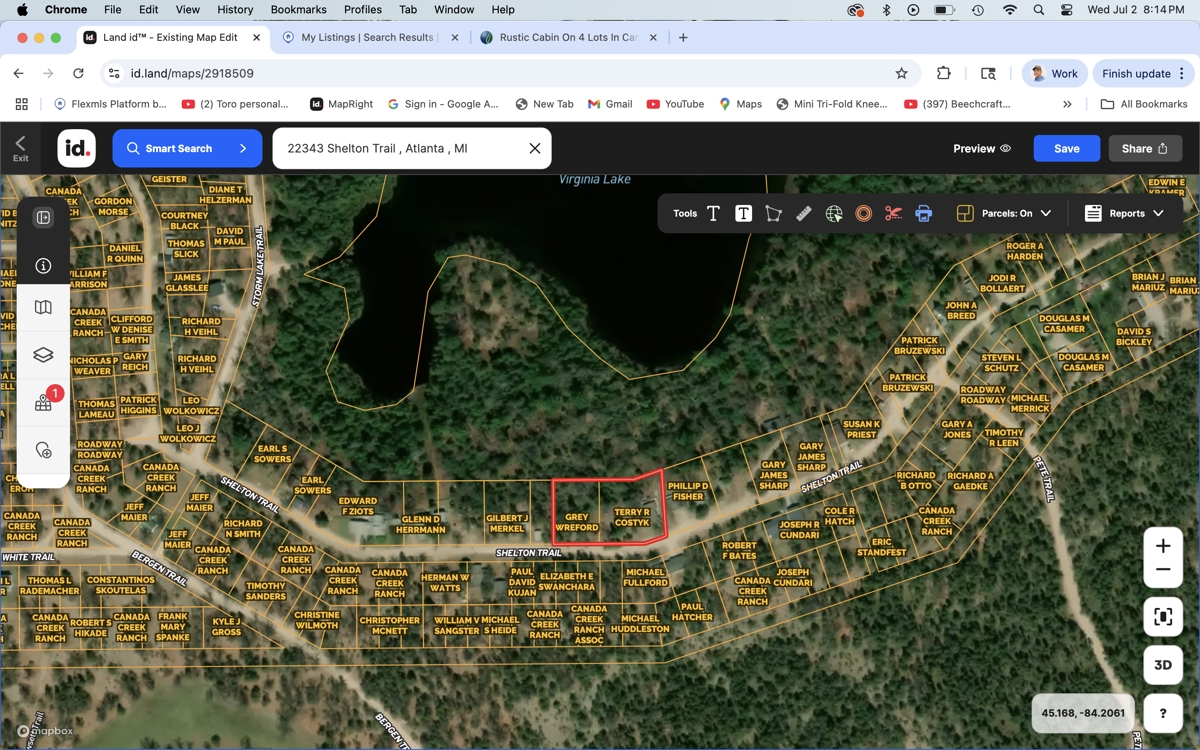
Task: Pick the ruler measure tool
Action: (804, 213)
